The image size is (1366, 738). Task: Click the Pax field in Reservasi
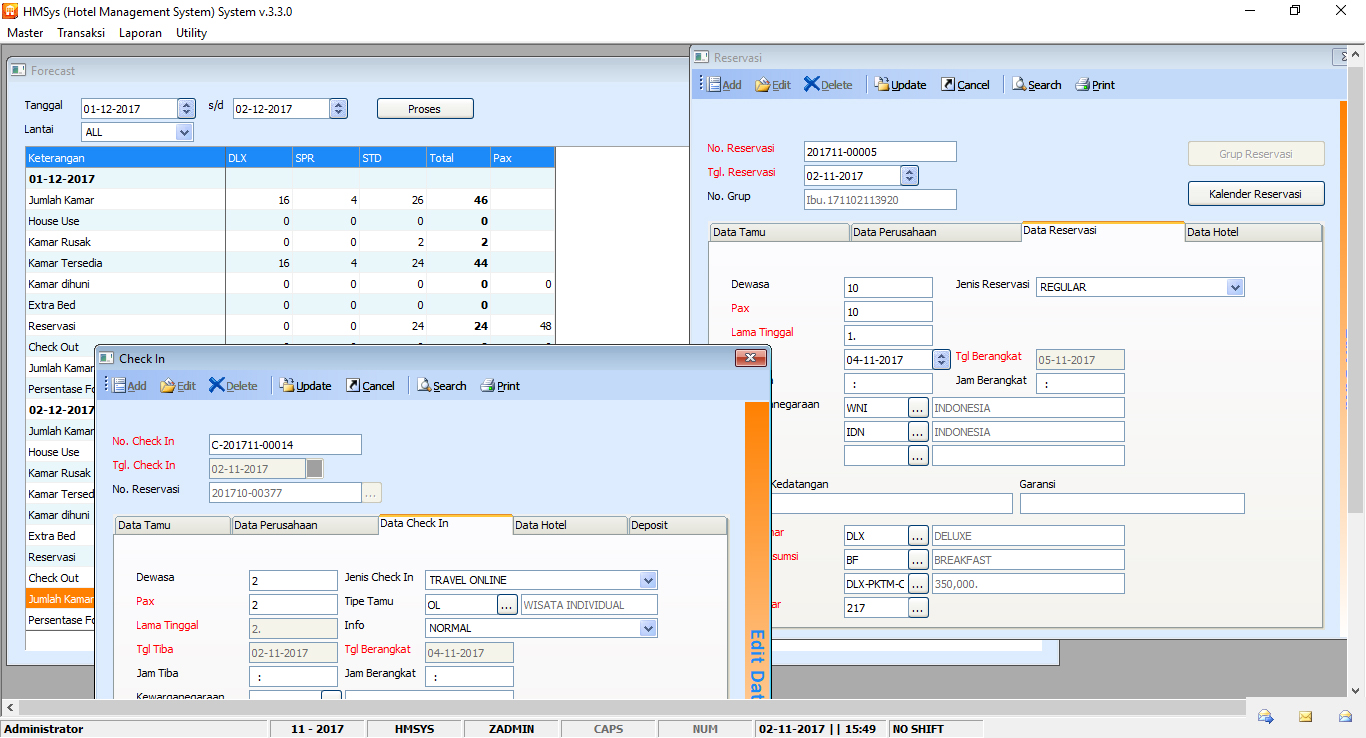pos(888,312)
